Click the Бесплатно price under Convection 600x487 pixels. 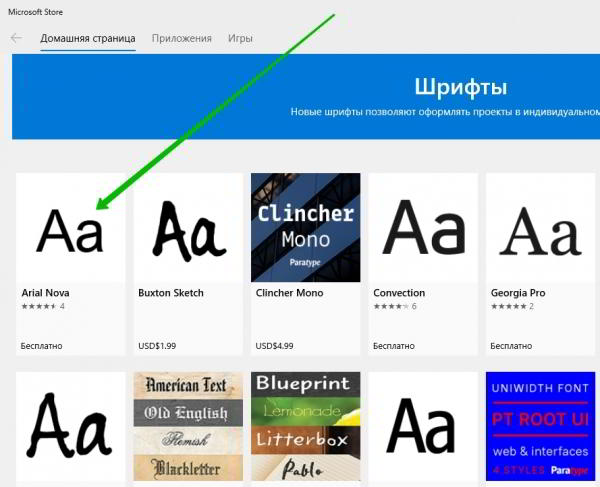(x=394, y=346)
